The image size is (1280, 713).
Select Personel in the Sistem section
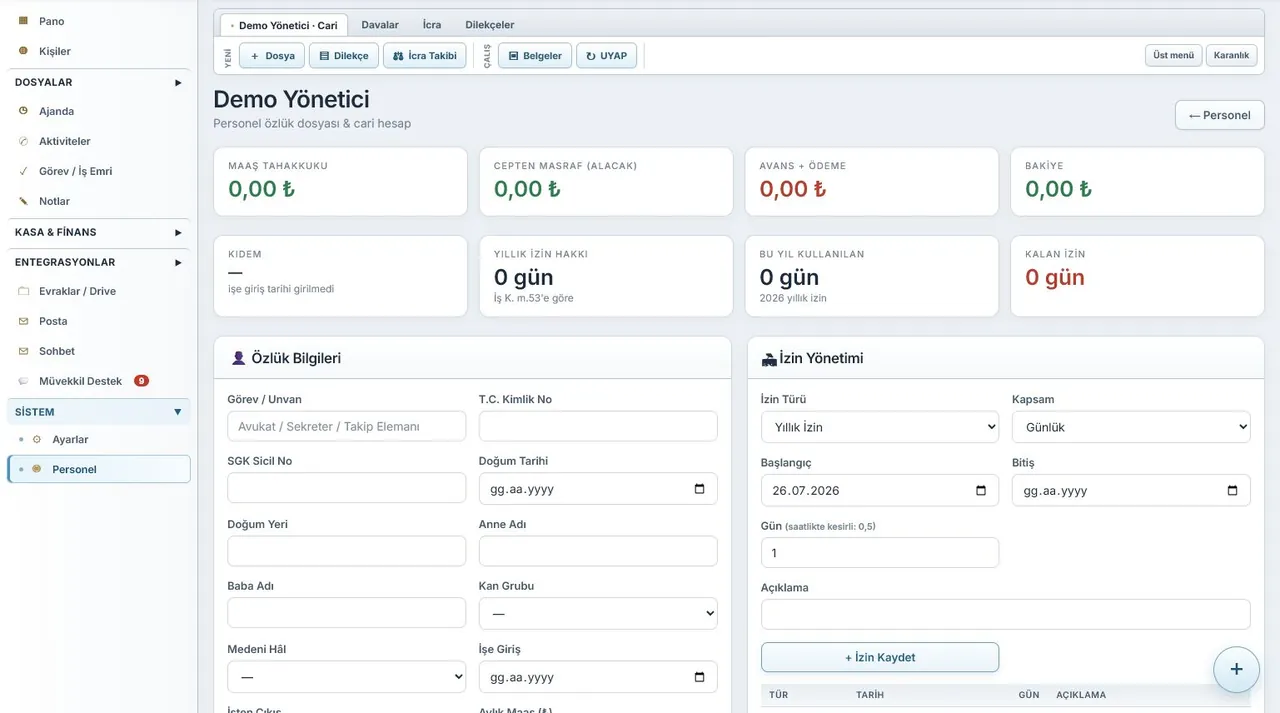(98, 469)
